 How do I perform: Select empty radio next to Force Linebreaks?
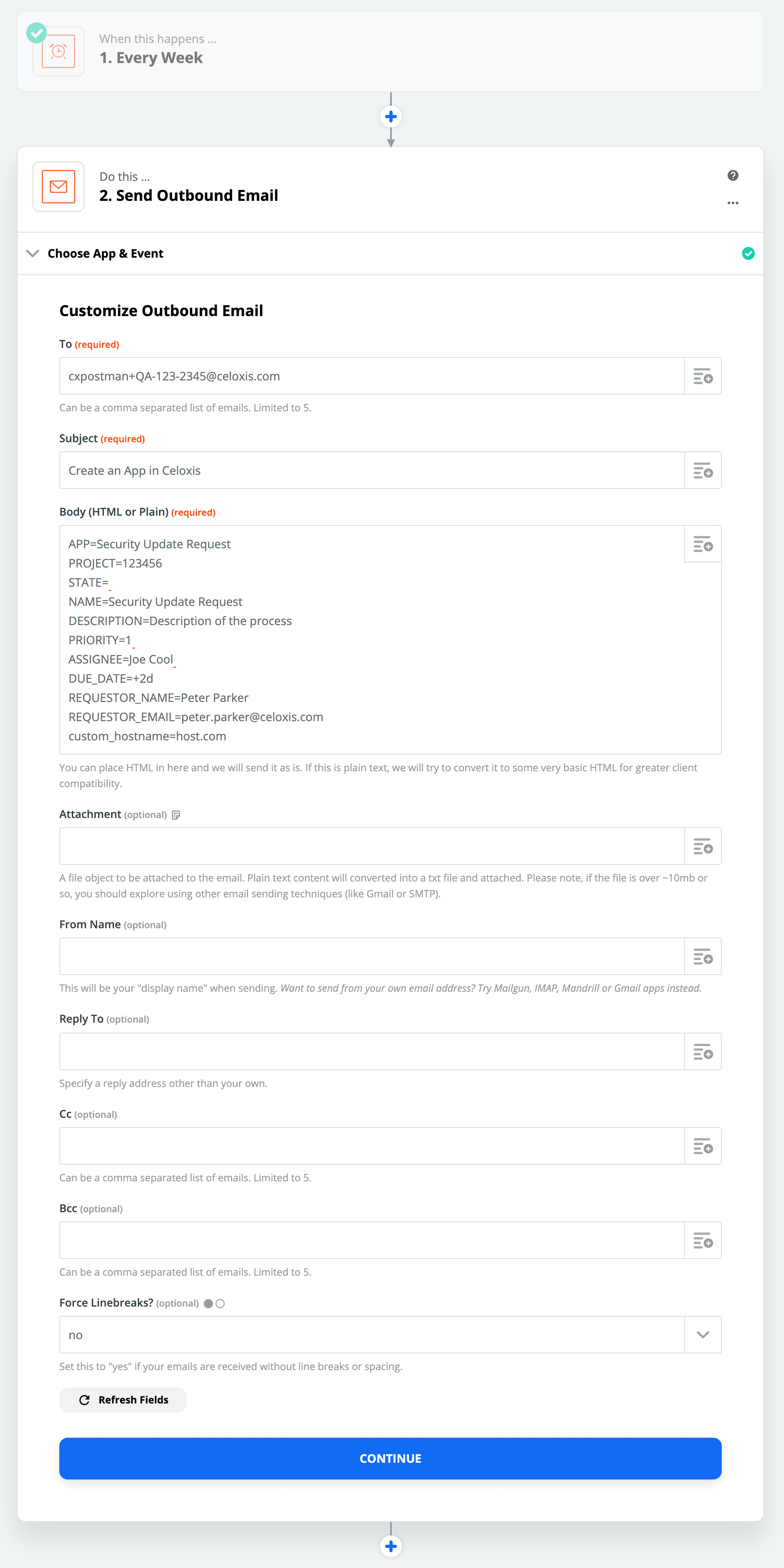pos(221,1303)
